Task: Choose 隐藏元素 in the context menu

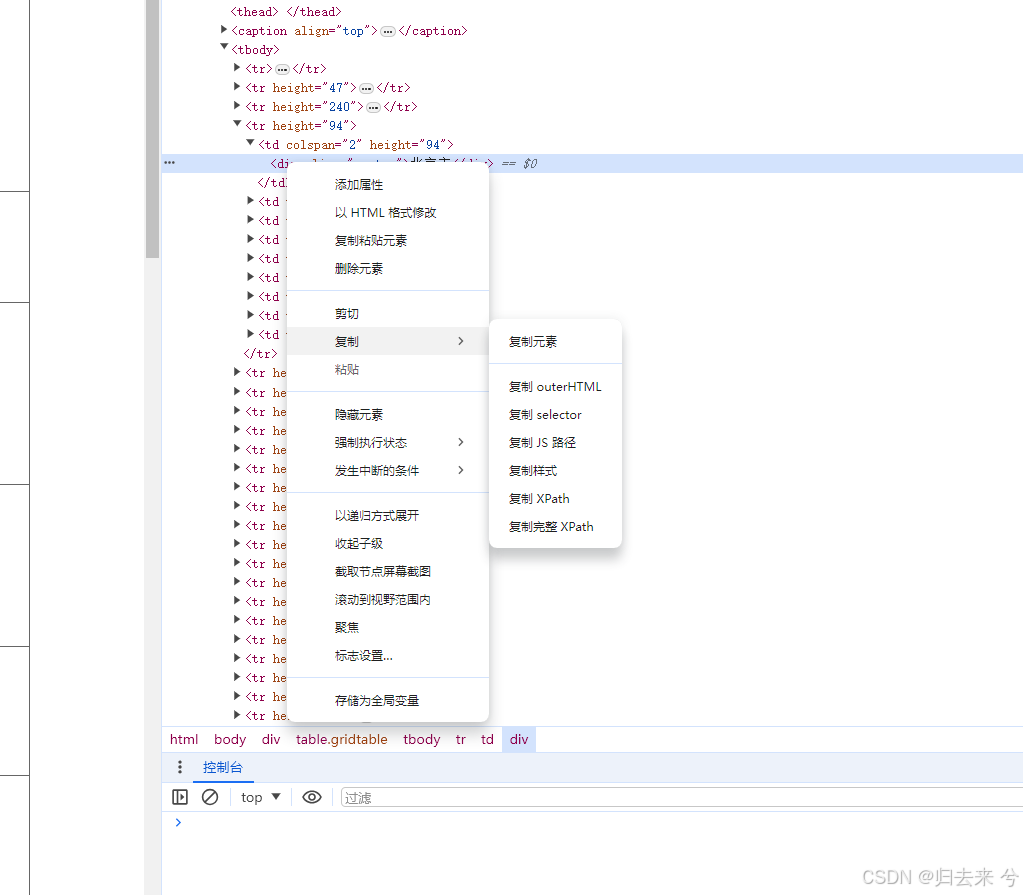Action: 388,414
